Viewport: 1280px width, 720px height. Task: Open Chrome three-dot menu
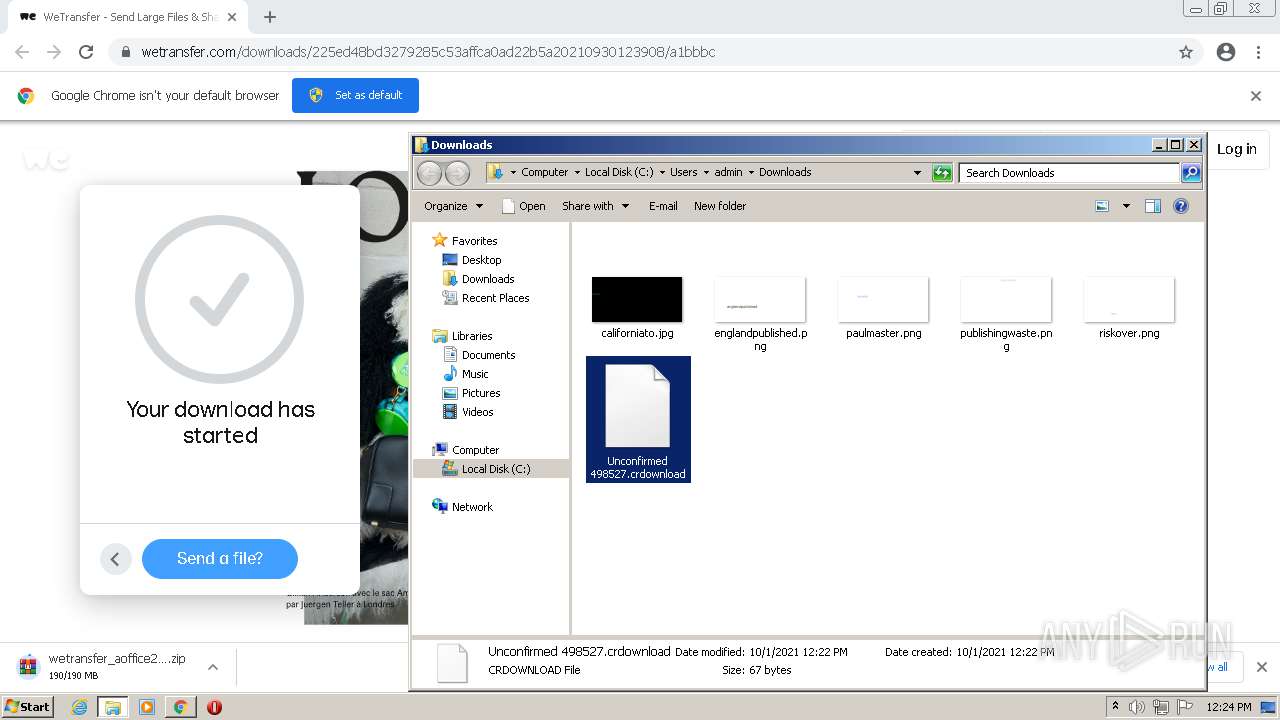click(x=1258, y=52)
